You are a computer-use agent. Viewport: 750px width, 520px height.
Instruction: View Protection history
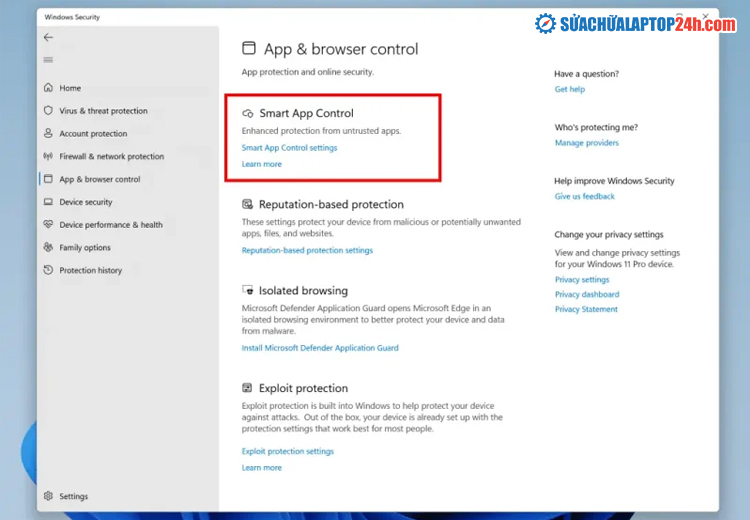tap(90, 271)
